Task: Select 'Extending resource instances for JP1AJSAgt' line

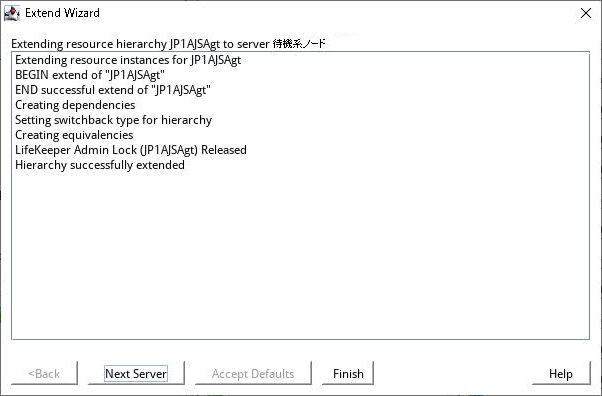Action: click(x=128, y=60)
